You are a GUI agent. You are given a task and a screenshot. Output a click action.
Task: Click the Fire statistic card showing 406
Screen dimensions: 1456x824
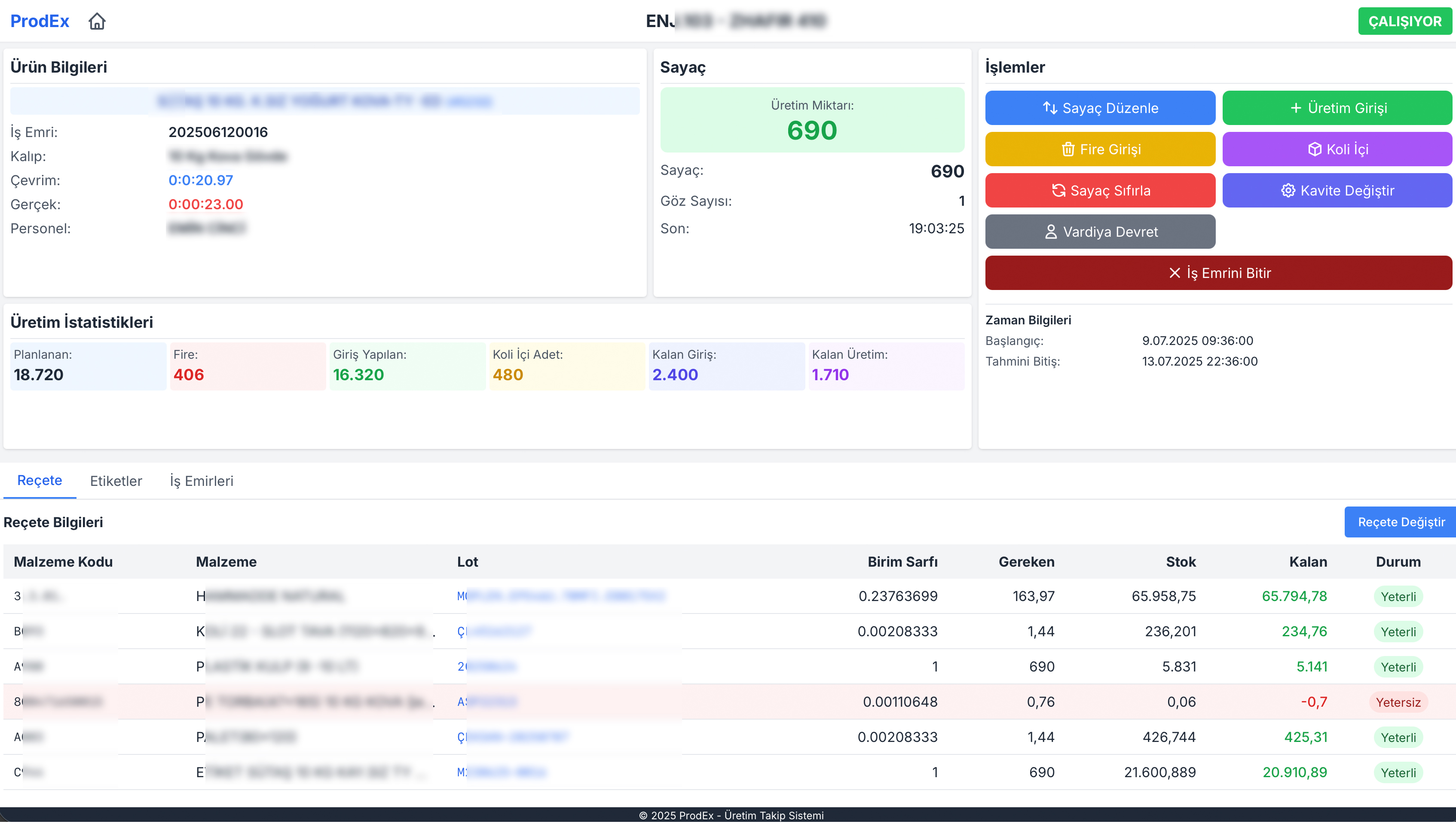click(248, 366)
